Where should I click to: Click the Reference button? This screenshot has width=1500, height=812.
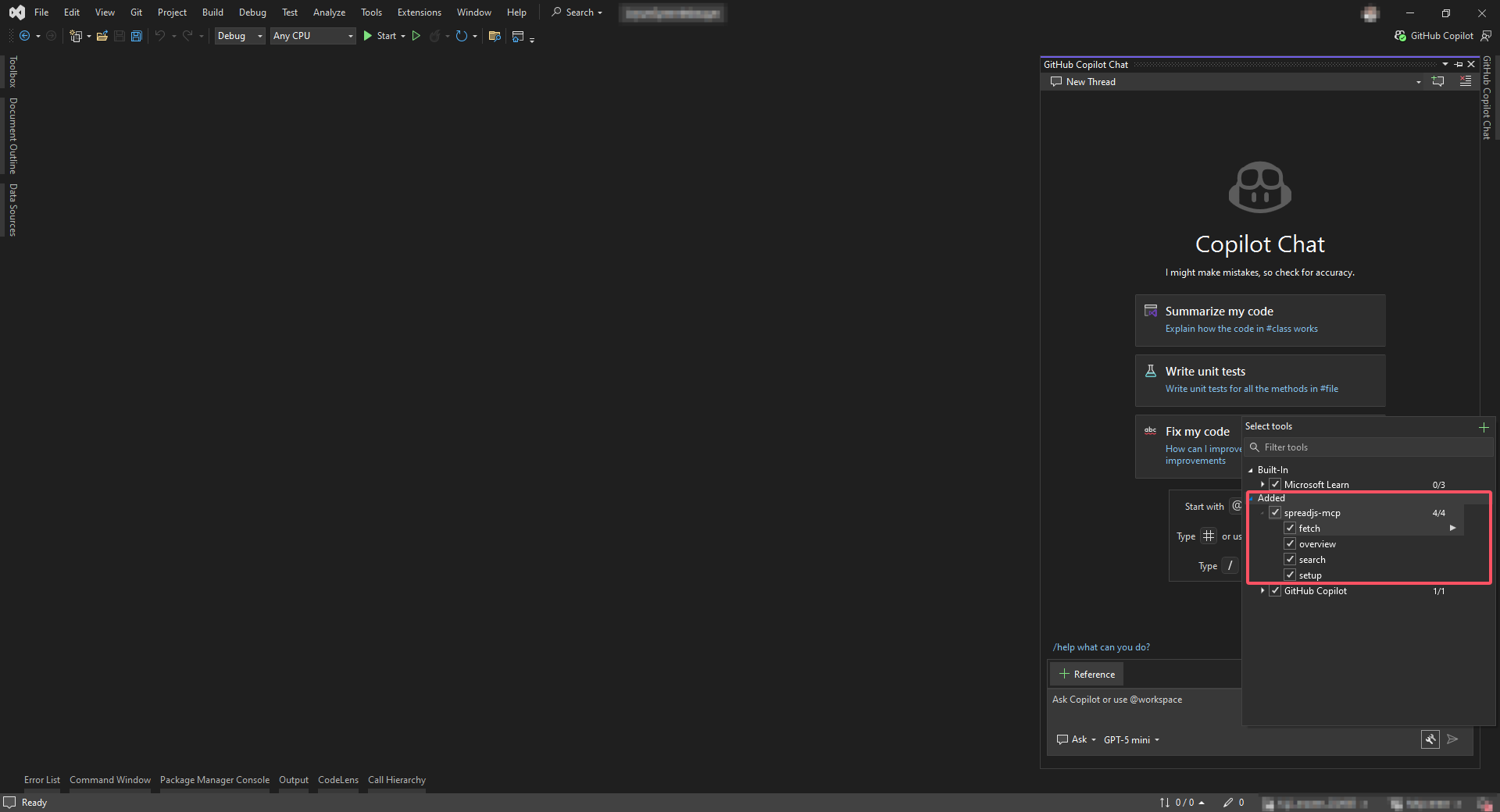[x=1086, y=674]
